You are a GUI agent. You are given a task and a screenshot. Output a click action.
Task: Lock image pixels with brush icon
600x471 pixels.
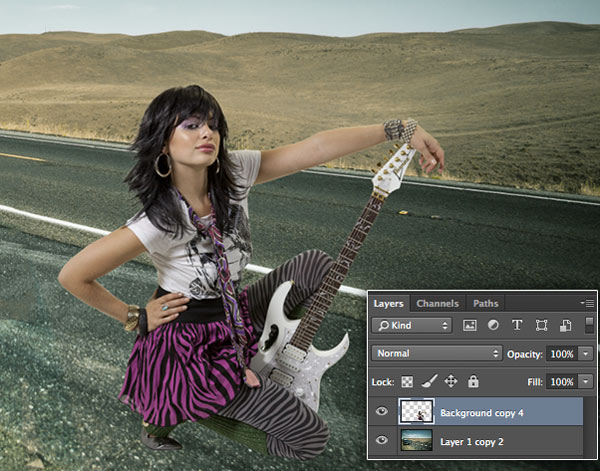pyautogui.click(x=428, y=381)
